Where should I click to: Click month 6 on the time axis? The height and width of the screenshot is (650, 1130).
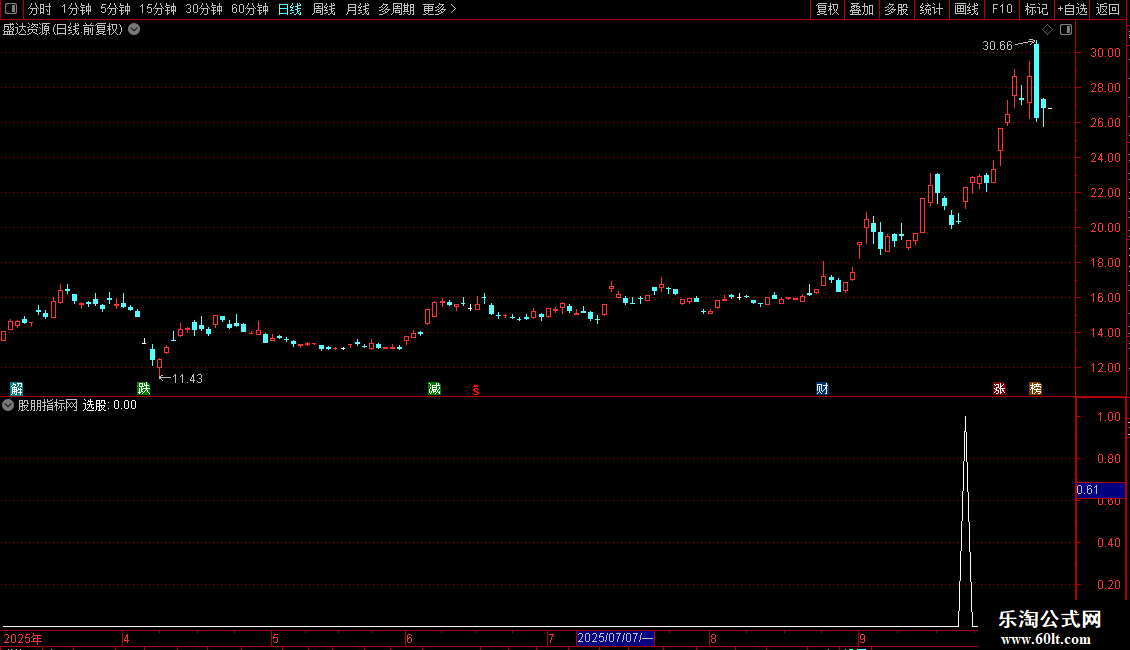pos(409,638)
